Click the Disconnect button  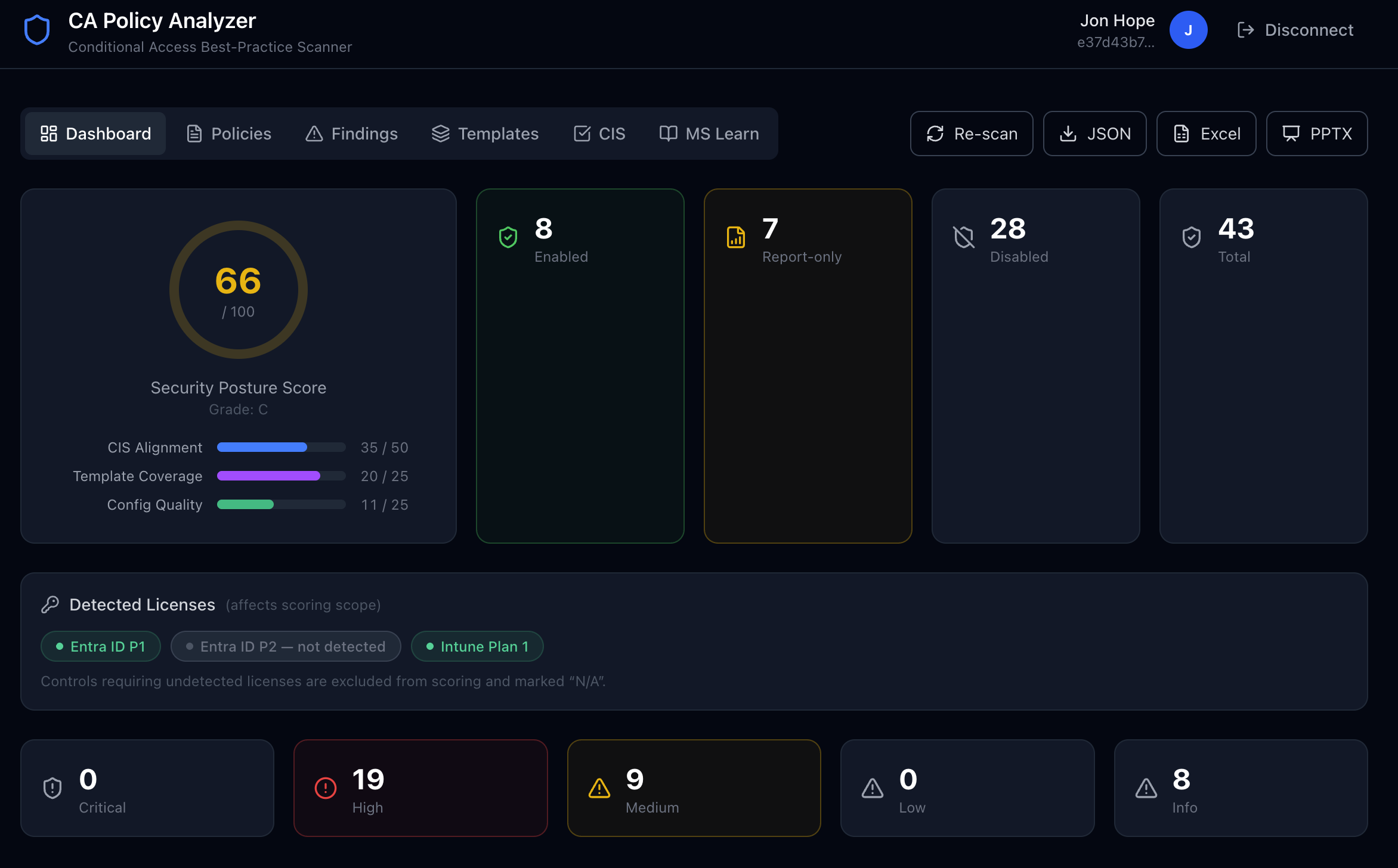(1295, 30)
